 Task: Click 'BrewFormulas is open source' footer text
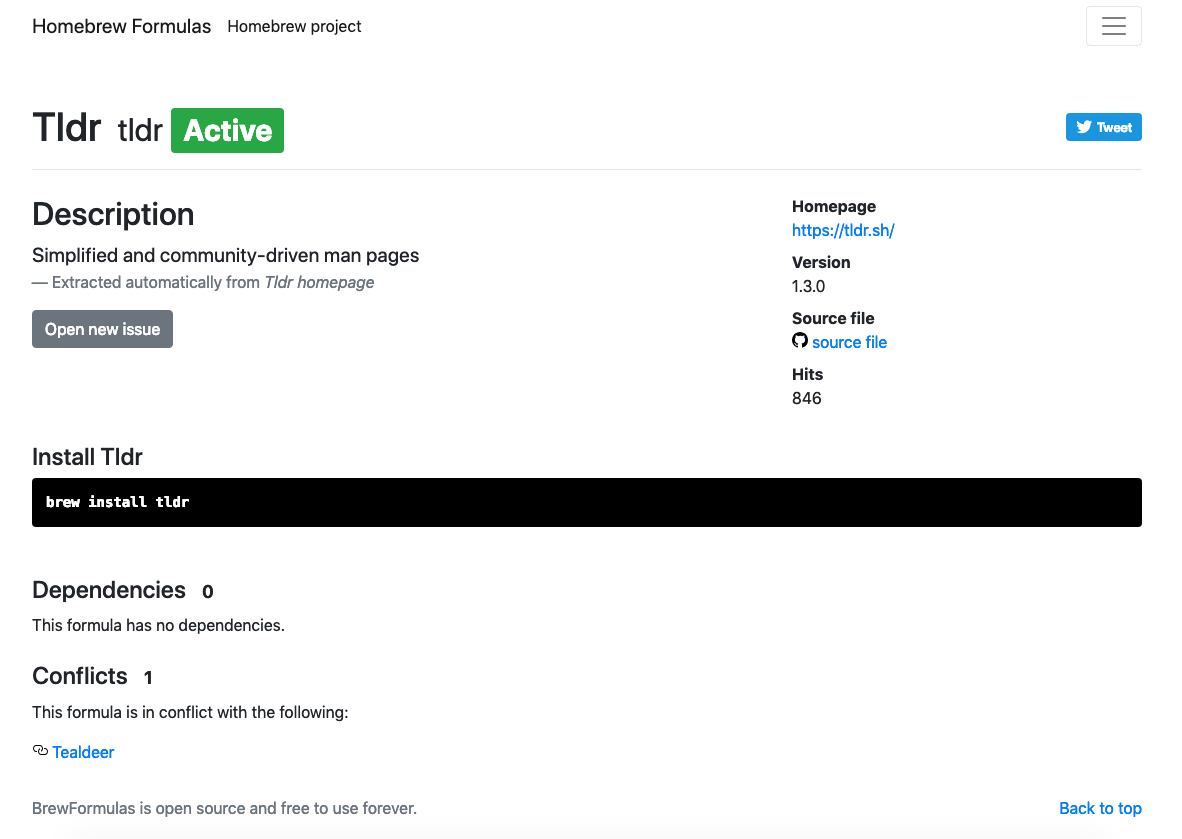pyautogui.click(x=224, y=808)
